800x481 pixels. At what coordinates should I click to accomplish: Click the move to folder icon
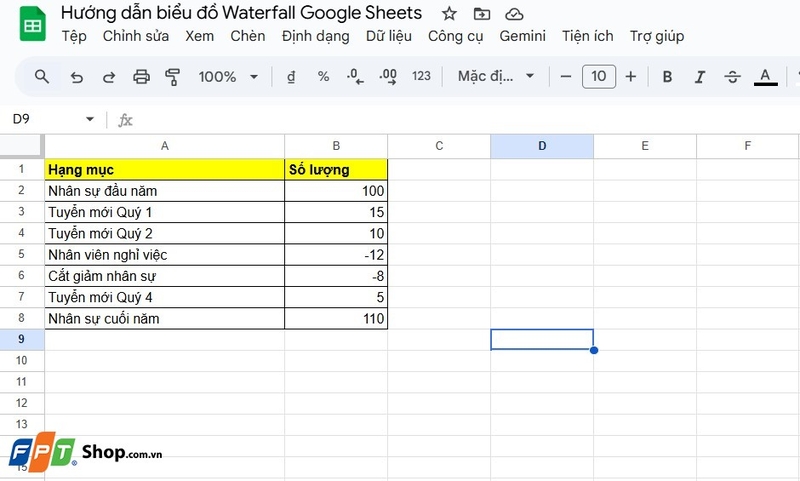click(482, 14)
